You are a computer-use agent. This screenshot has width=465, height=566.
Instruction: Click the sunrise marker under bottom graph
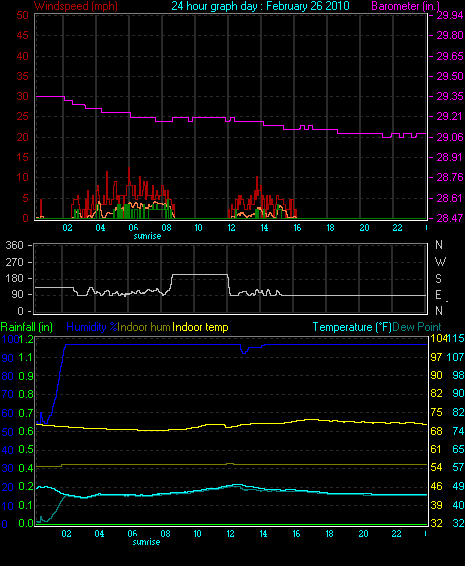(146, 542)
